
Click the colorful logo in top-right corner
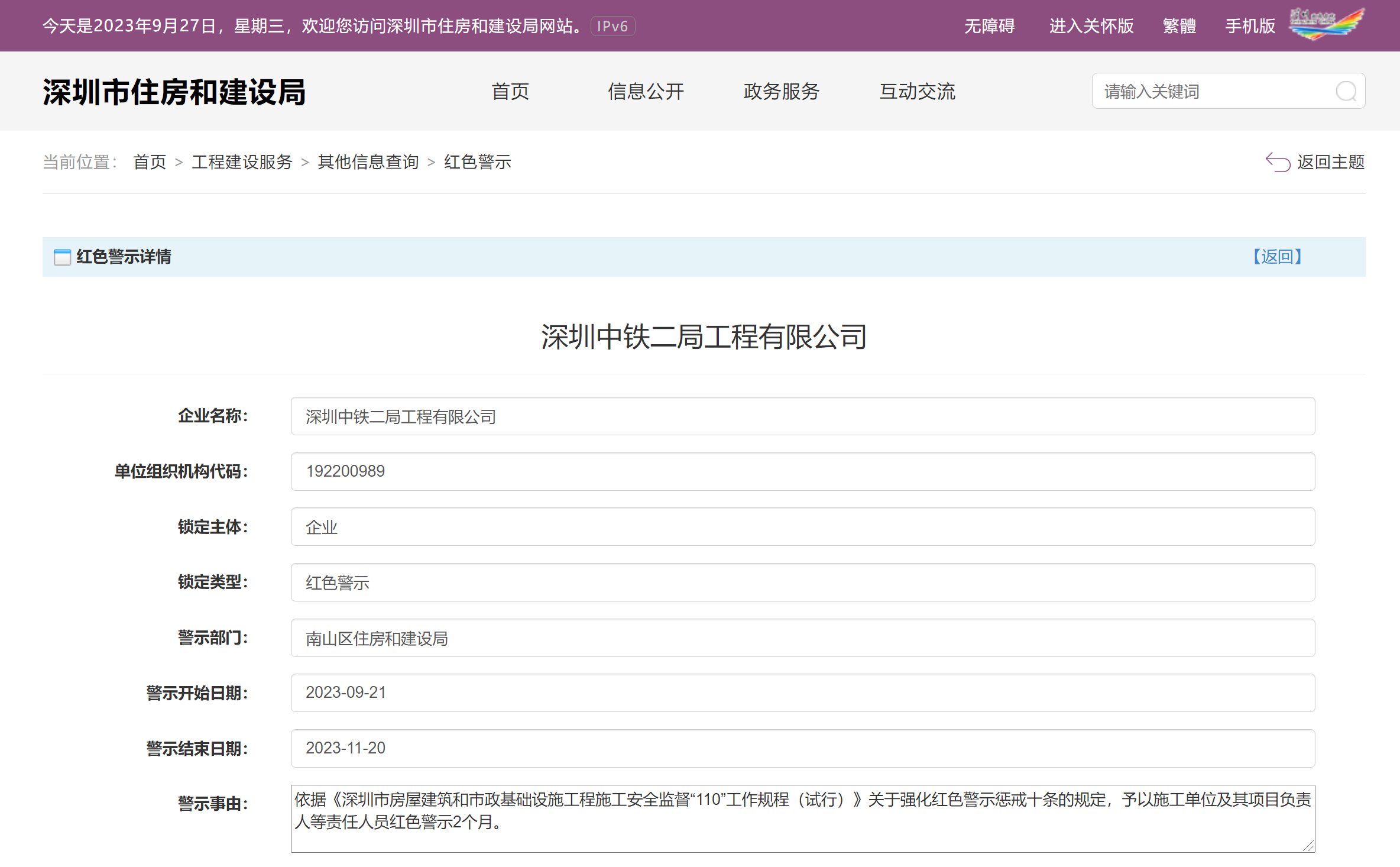pyautogui.click(x=1327, y=24)
